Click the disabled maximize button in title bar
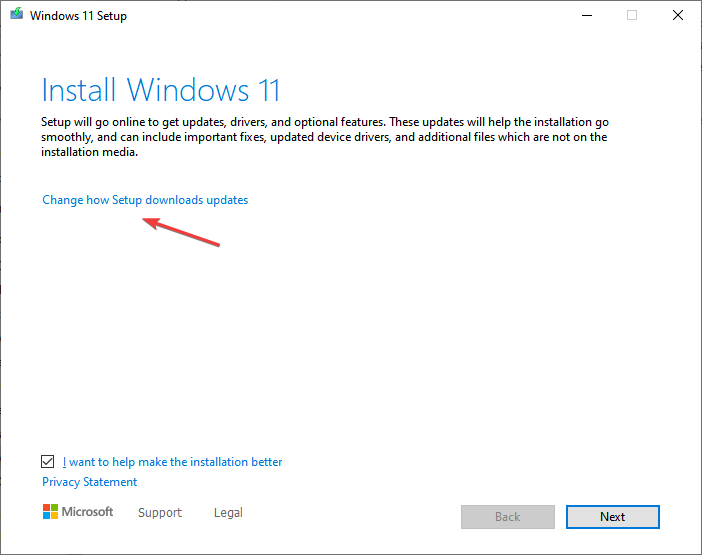Image resolution: width=702 pixels, height=555 pixels. click(632, 15)
